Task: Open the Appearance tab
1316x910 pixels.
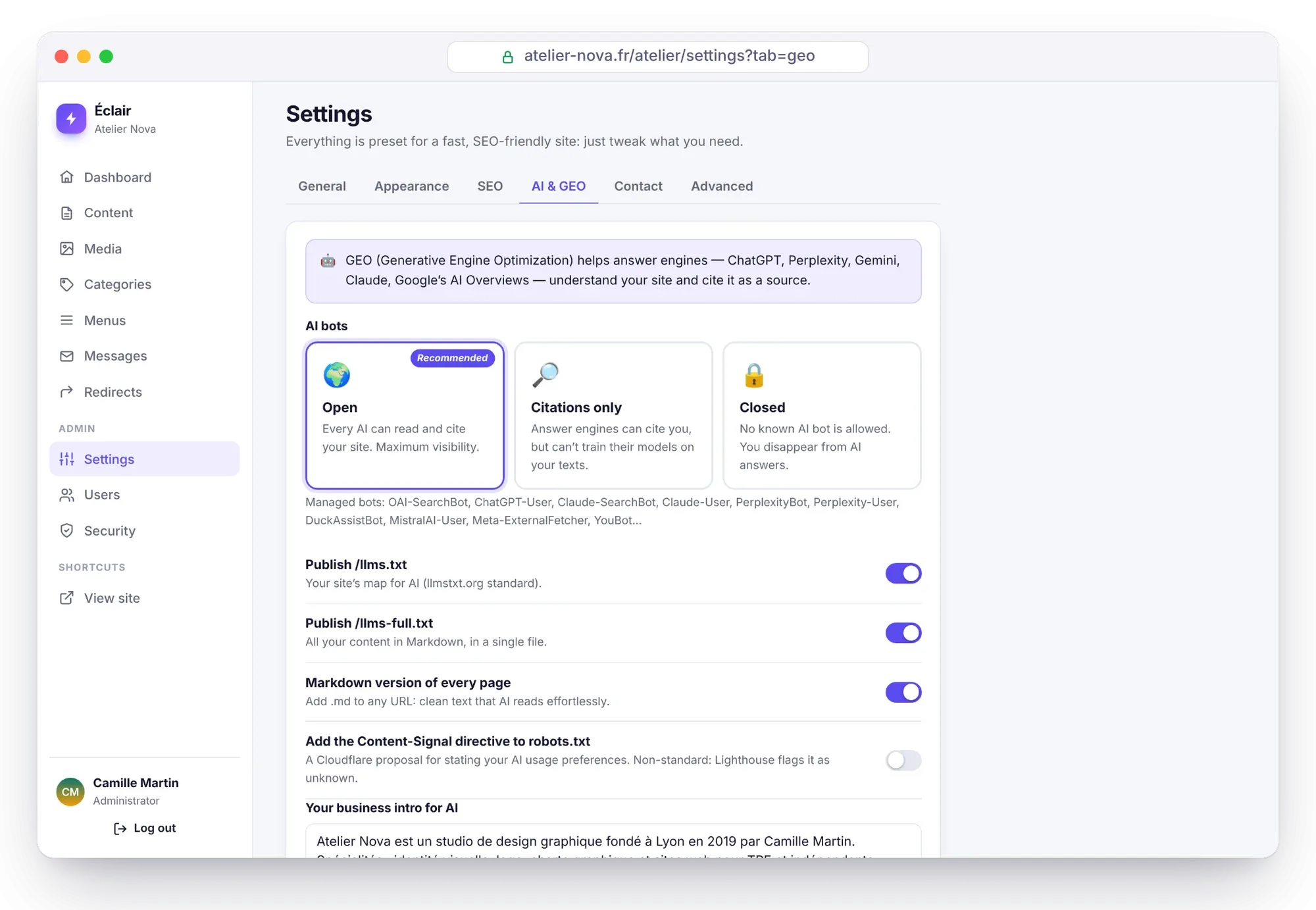Action: (411, 186)
